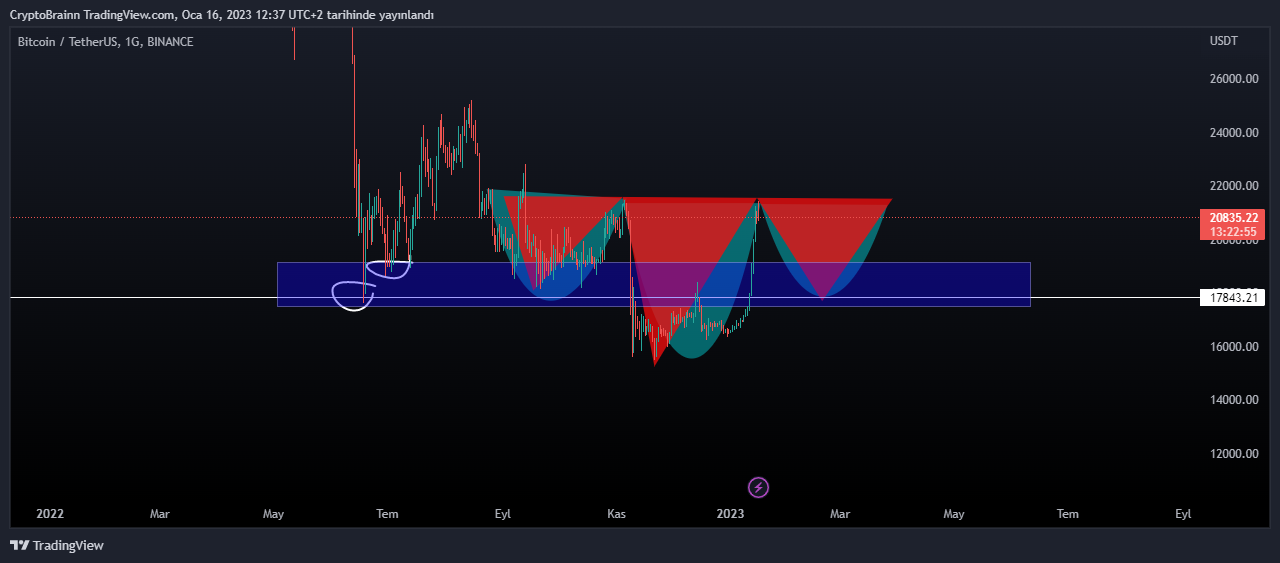Select the blue support zone rectangle
Screen dimensions: 1280x563
653,284
